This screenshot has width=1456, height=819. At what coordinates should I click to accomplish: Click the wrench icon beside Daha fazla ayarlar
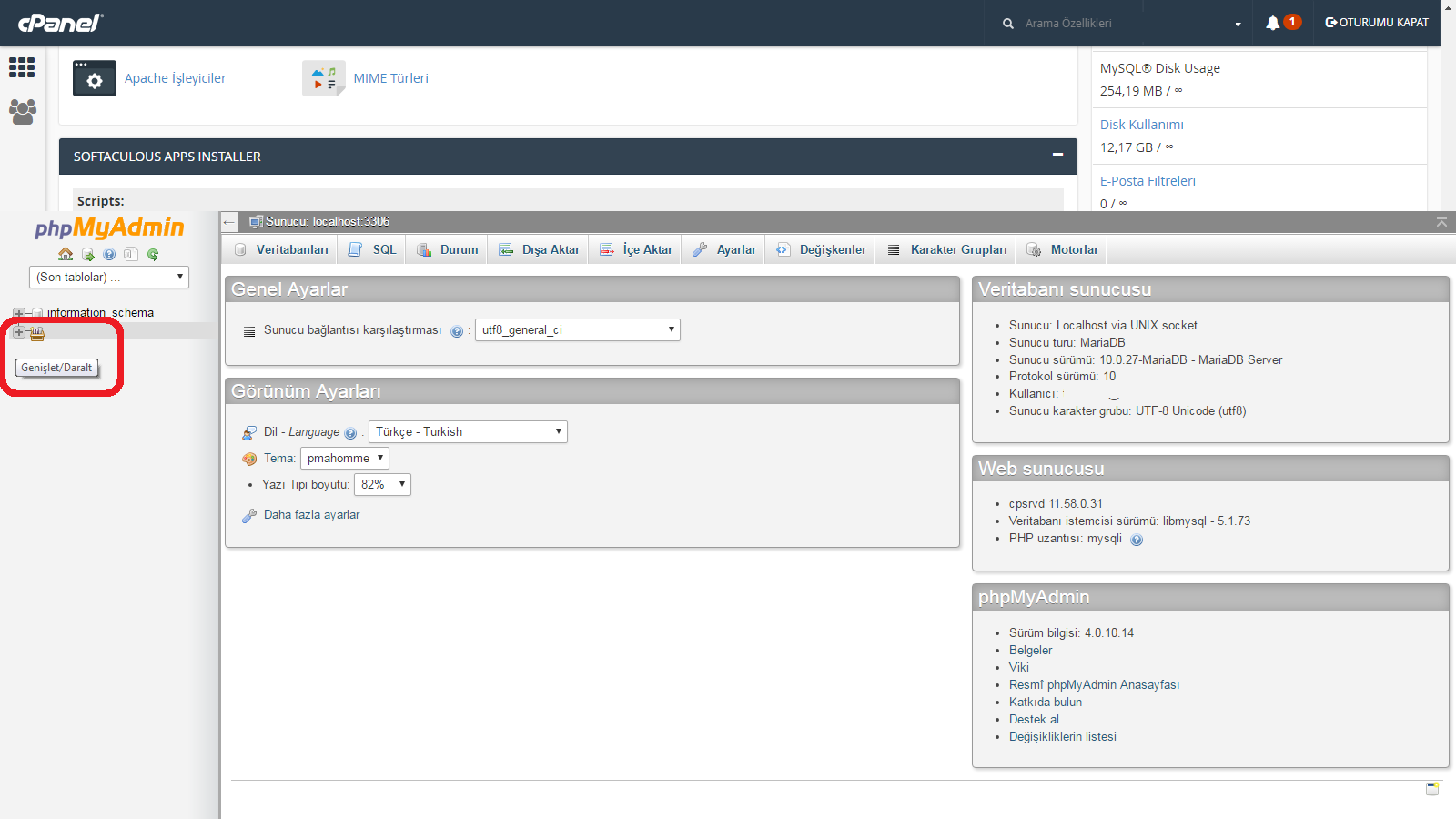tap(249, 515)
